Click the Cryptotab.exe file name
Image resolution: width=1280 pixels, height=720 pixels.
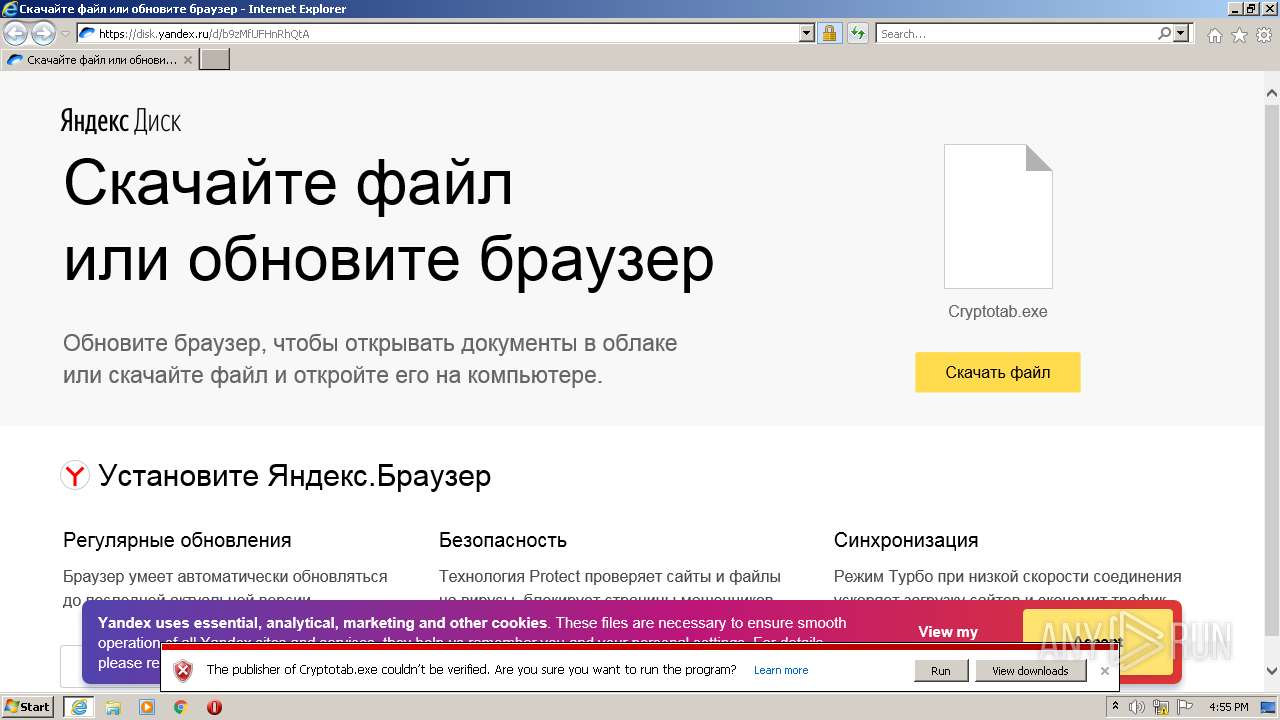click(x=998, y=311)
